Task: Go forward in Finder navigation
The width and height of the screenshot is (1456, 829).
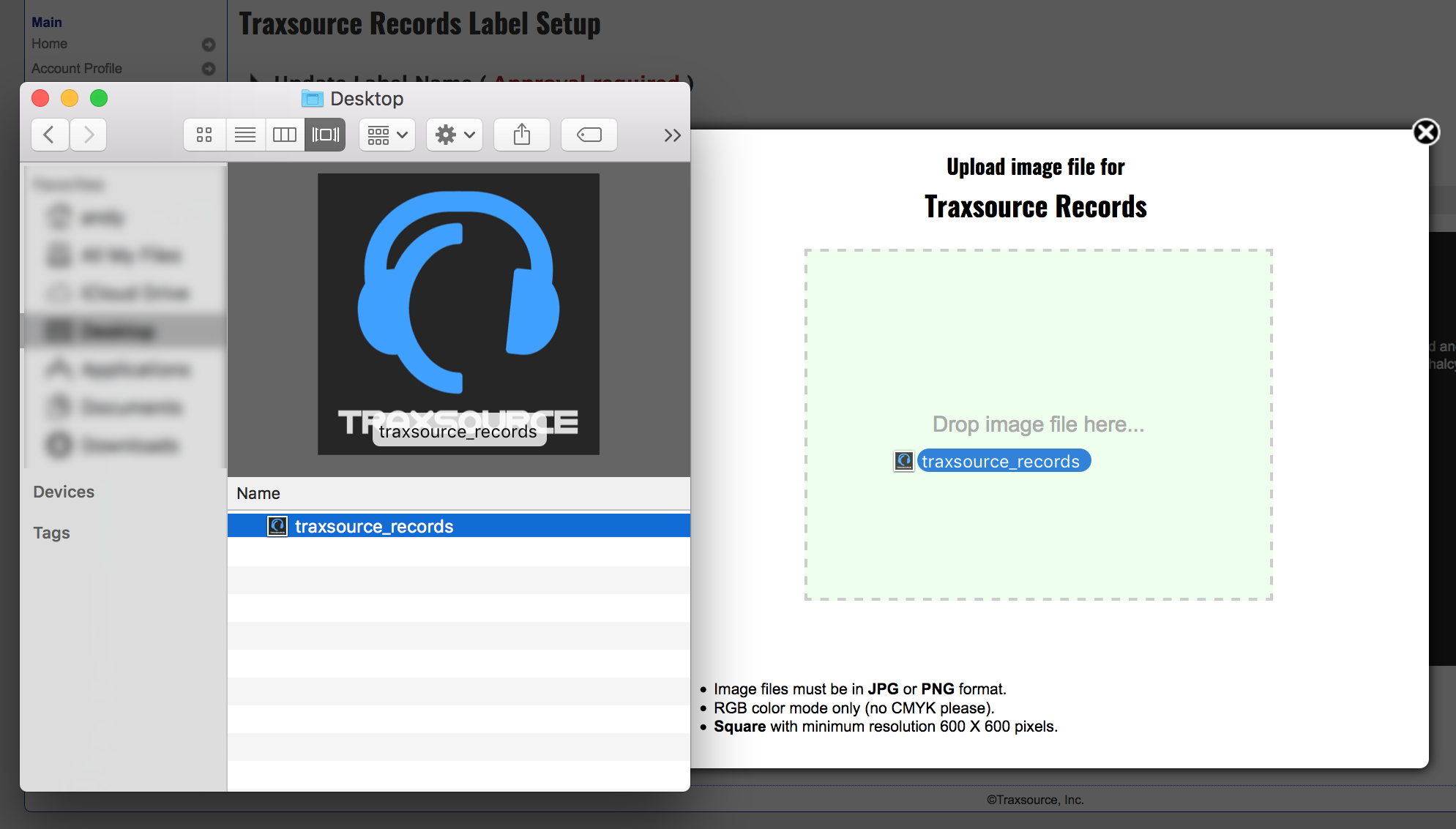Action: (x=89, y=135)
